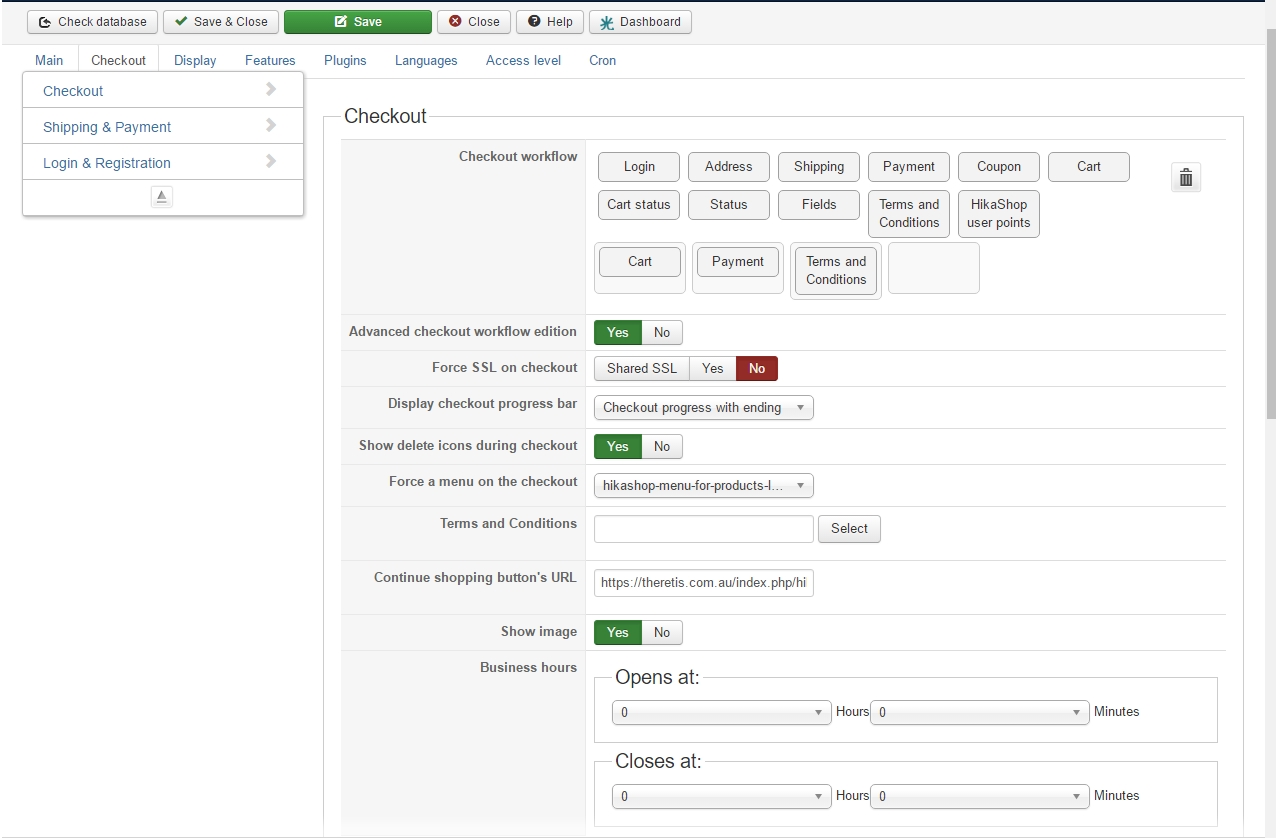Image resolution: width=1276 pixels, height=838 pixels.
Task: Open the Languages tab
Action: (426, 60)
